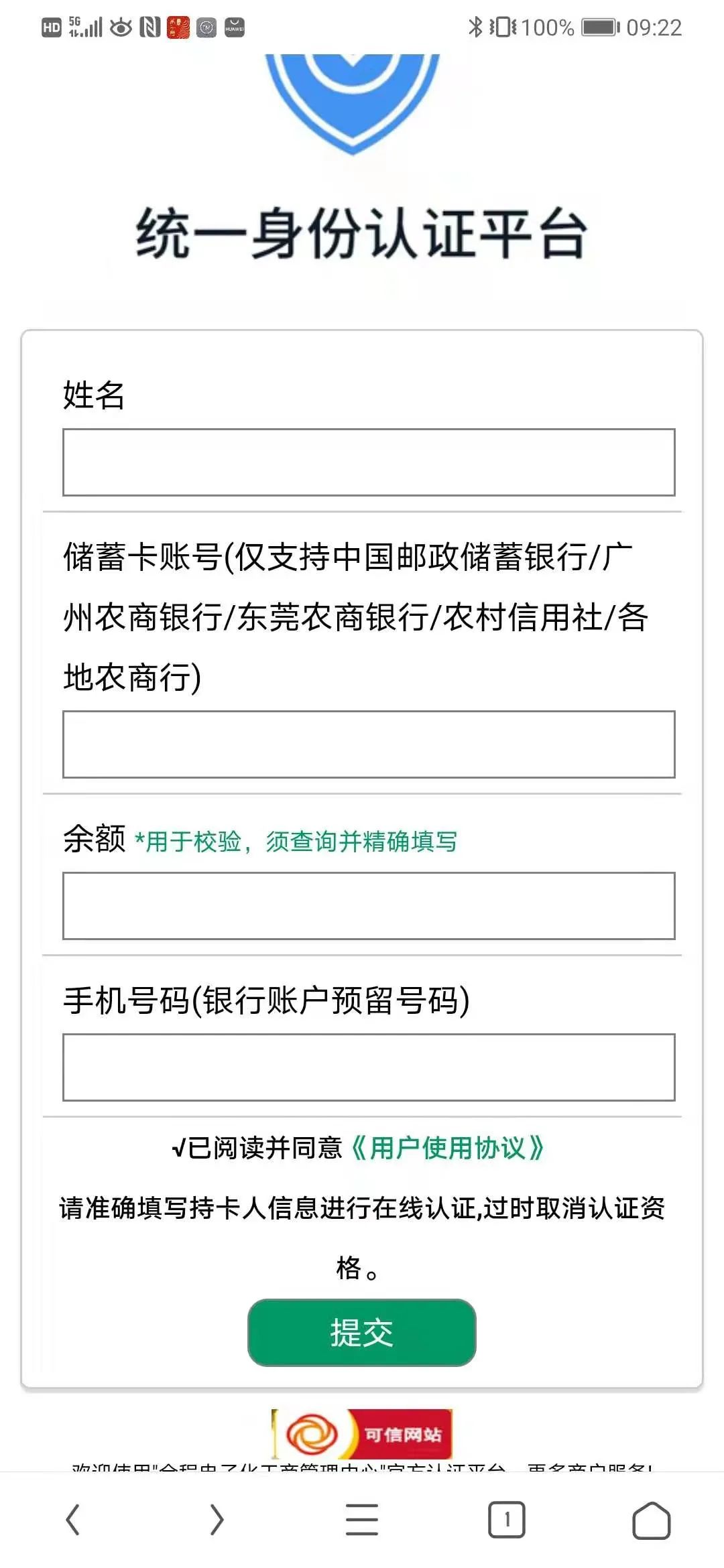The image size is (724, 1568).
Task: Tap the browser home button
Action: coord(651,1519)
